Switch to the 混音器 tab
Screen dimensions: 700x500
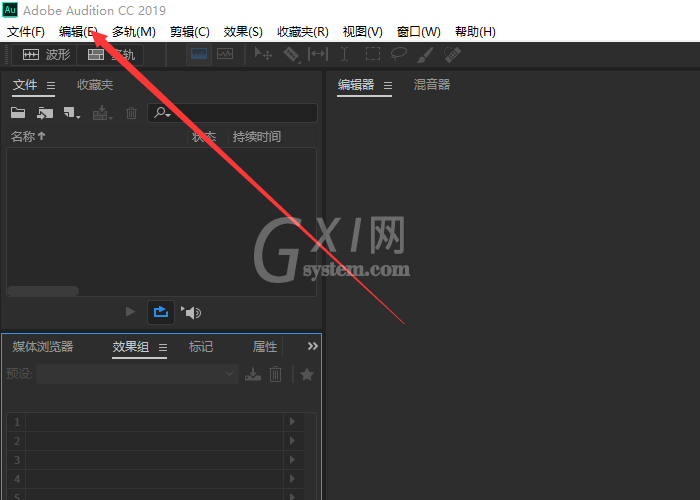(x=432, y=84)
